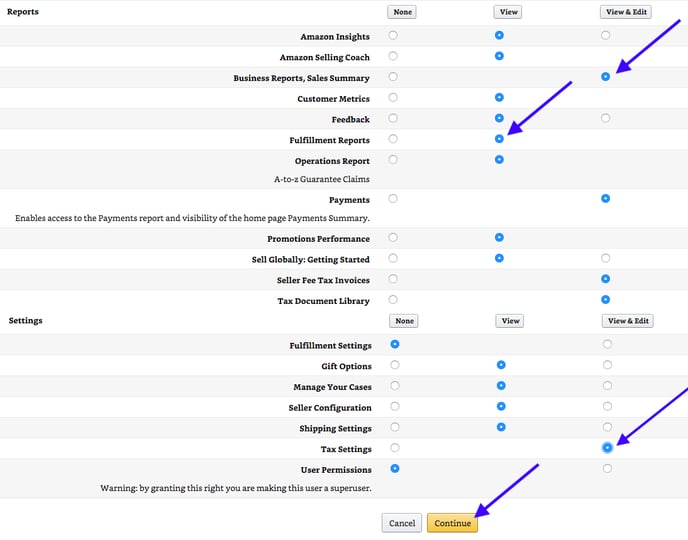This screenshot has height=540, width=688.
Task: Select View for Gift Options
Action: (x=501, y=365)
